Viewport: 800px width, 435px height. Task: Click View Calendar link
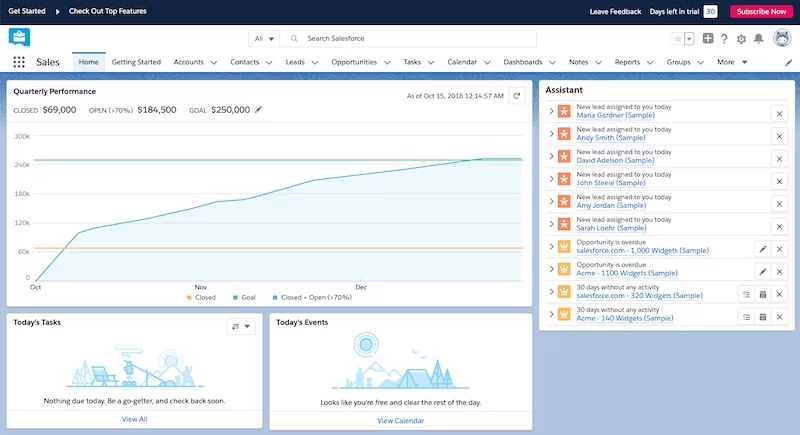tap(401, 421)
